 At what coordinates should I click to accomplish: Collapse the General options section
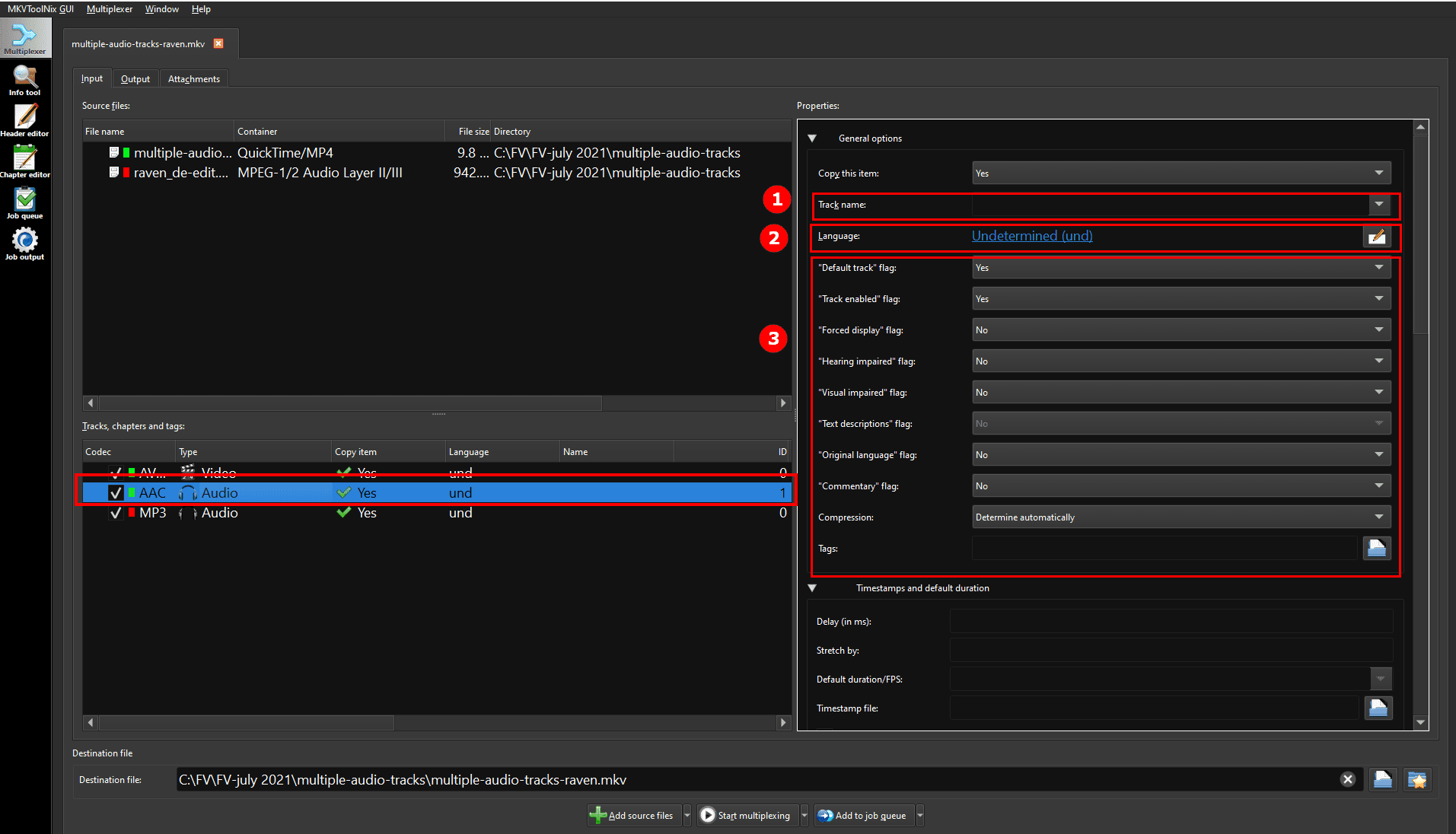coord(812,138)
